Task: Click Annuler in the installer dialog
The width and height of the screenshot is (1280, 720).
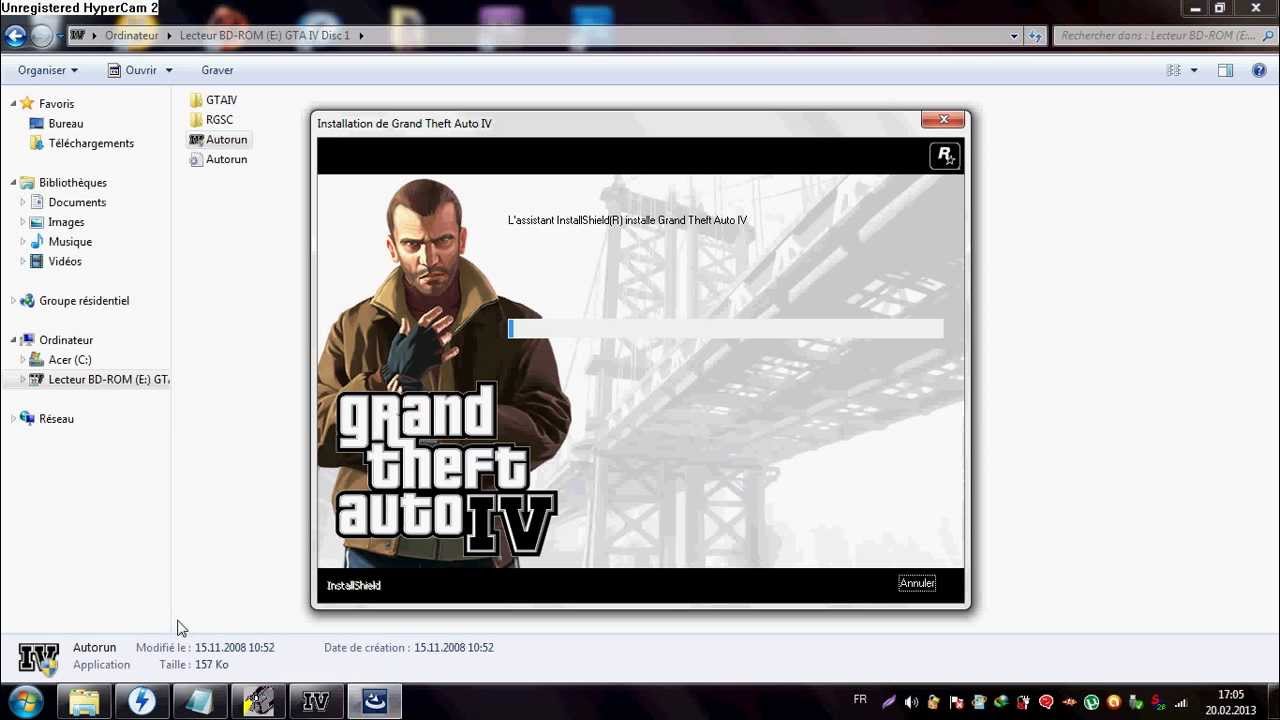Action: click(x=917, y=584)
